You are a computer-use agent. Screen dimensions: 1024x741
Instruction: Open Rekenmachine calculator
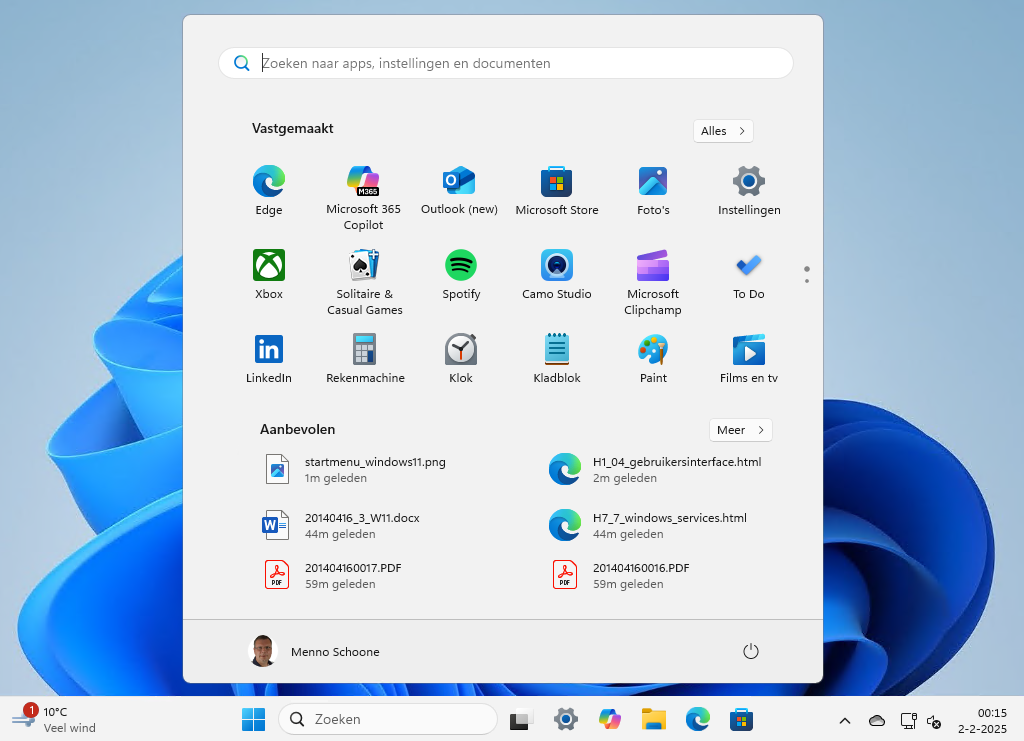tap(365, 358)
